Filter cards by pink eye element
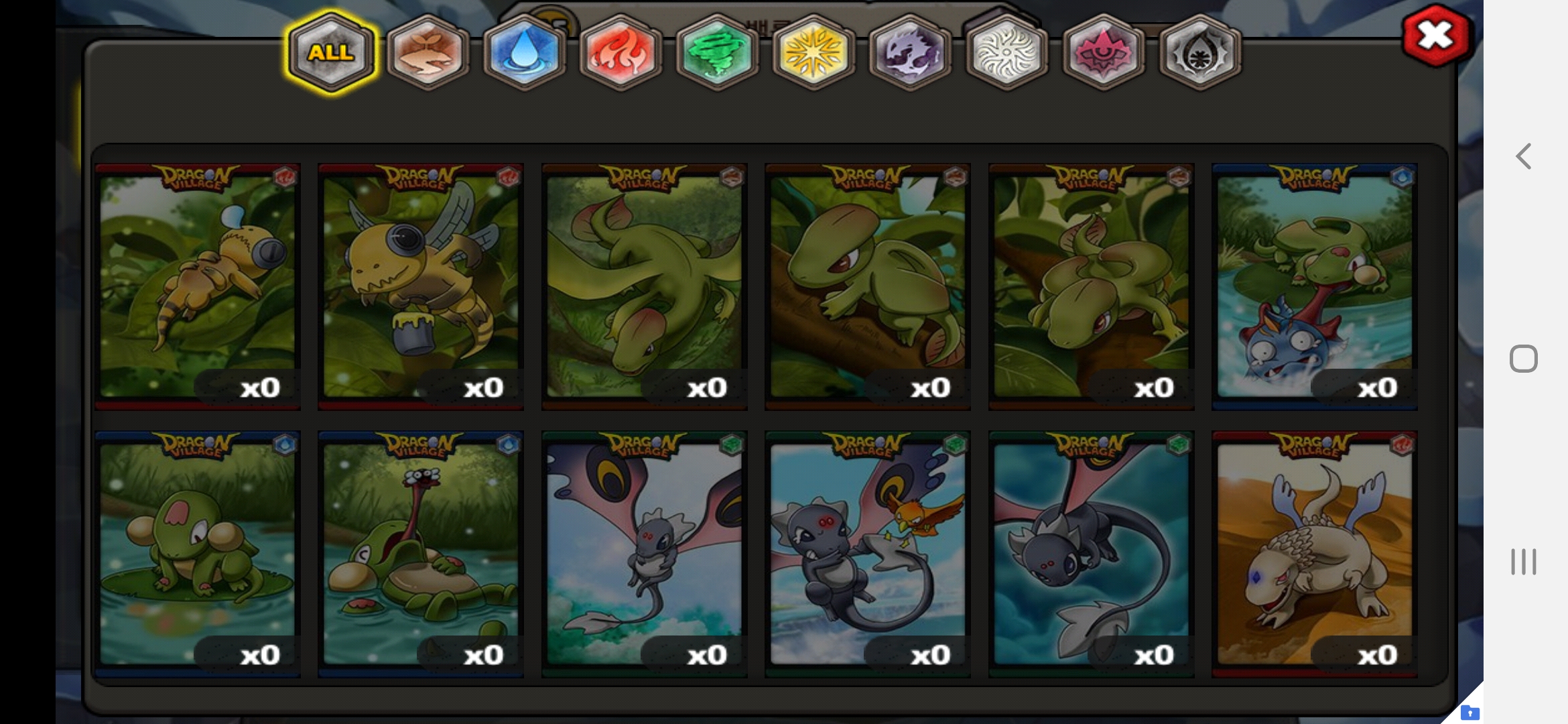The image size is (1568, 724). 1103,52
